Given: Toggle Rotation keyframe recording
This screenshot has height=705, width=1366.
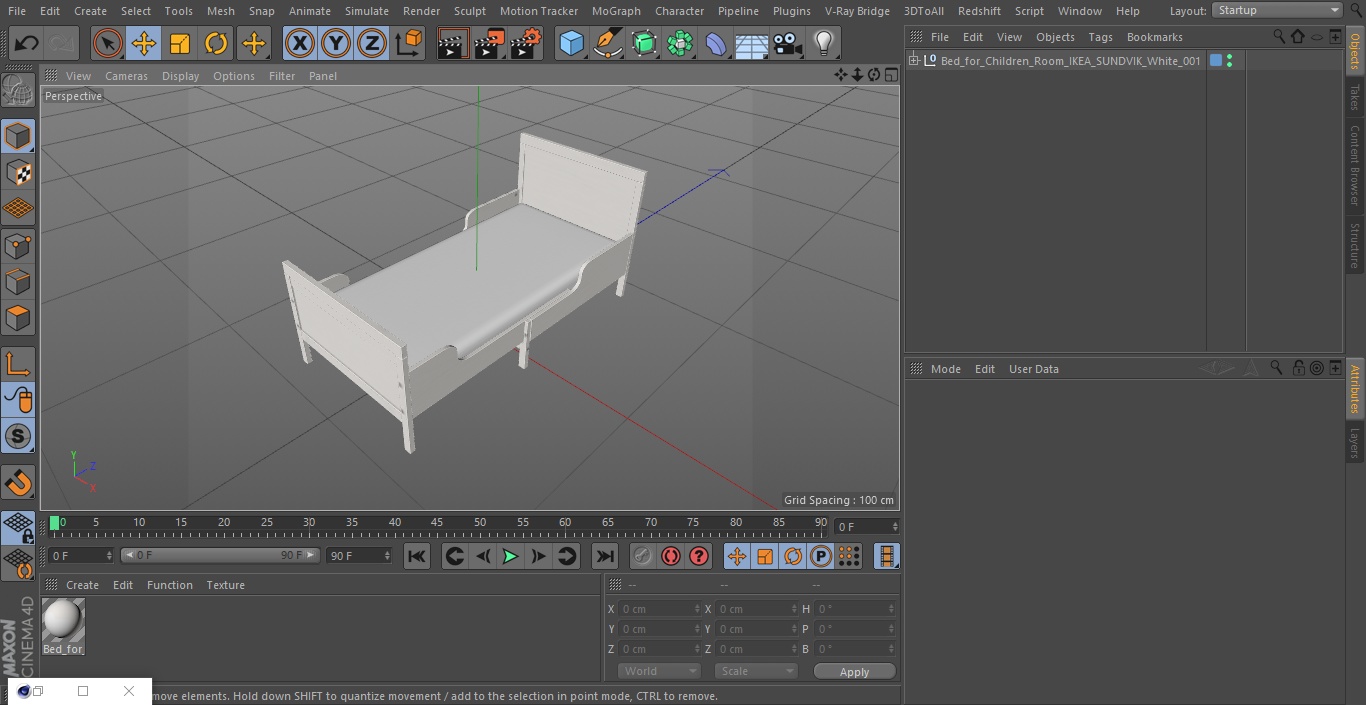Looking at the screenshot, I should [793, 556].
